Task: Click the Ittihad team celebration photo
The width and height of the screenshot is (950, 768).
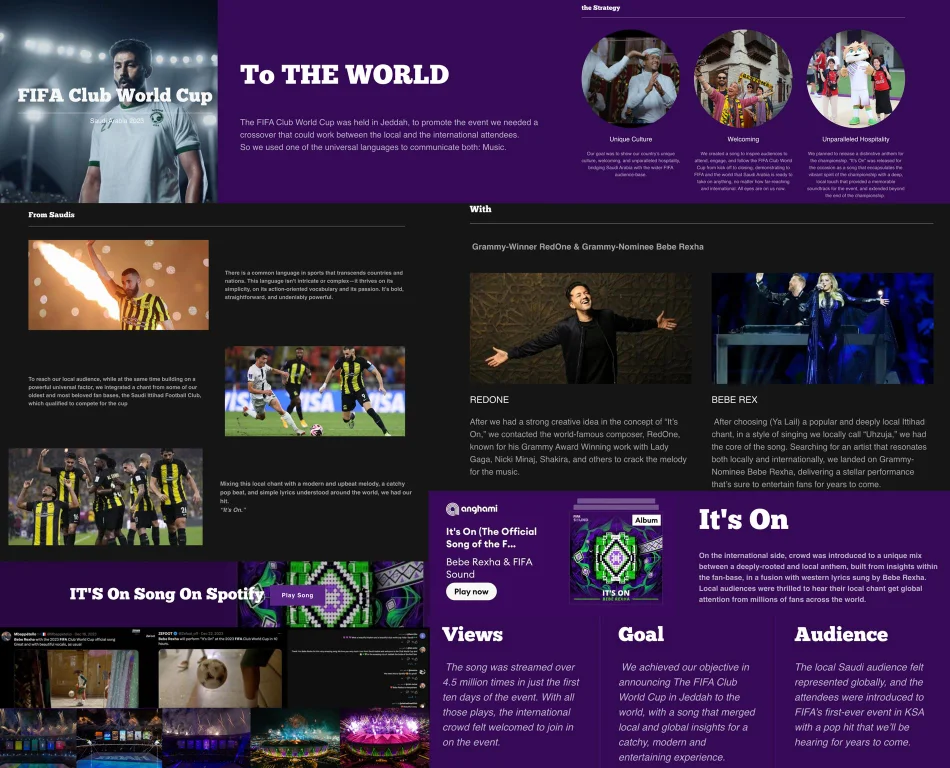Action: point(105,497)
